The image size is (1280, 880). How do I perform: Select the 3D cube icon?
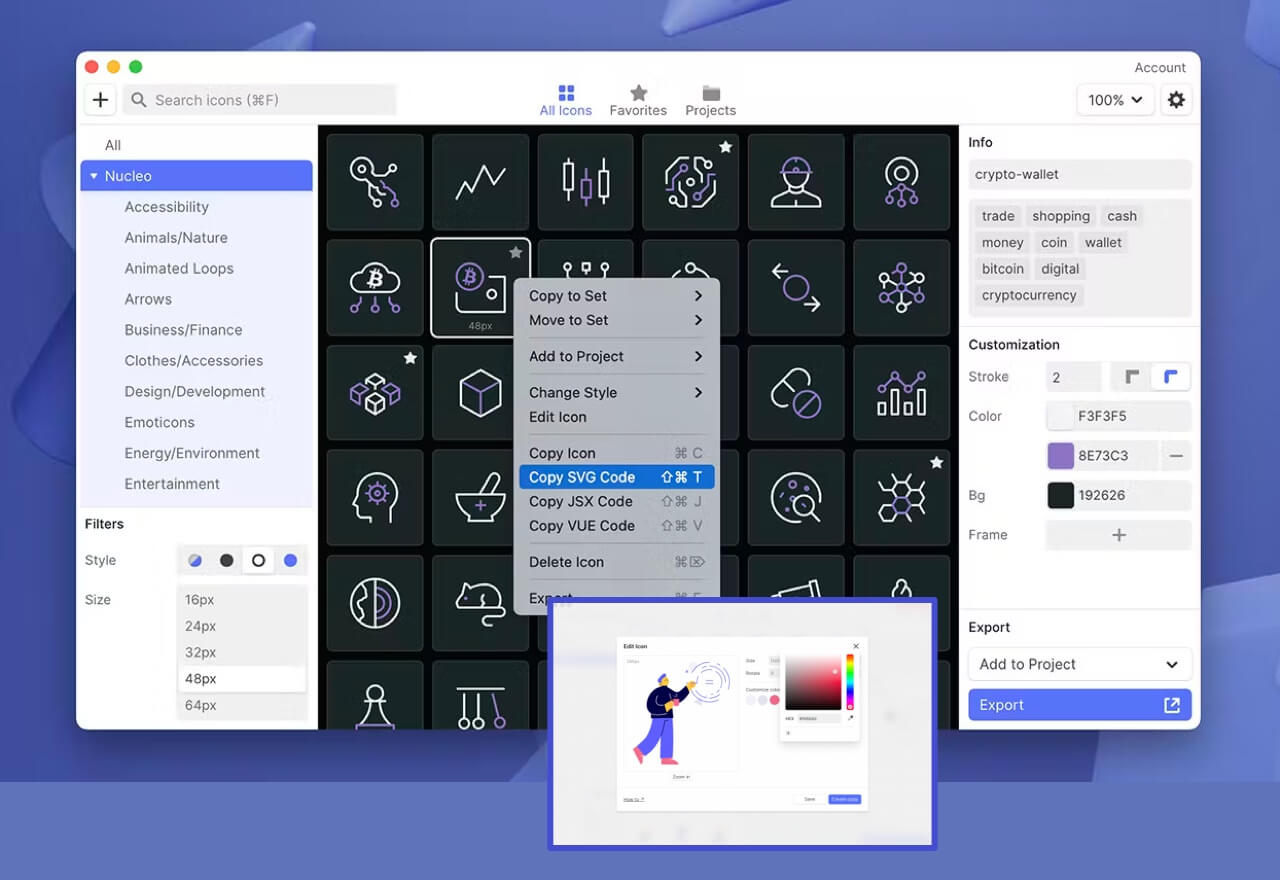click(480, 393)
